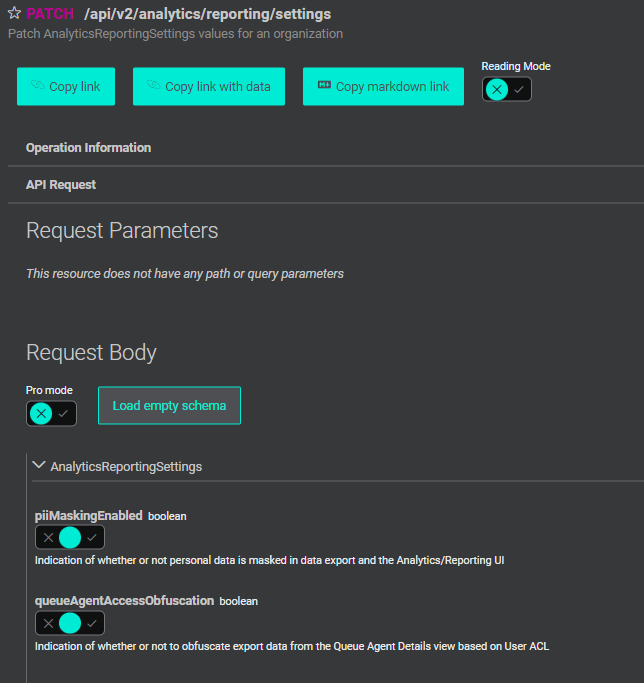Click the markdown icon on Copy markdown link
Image resolution: width=644 pixels, height=683 pixels.
324,86
